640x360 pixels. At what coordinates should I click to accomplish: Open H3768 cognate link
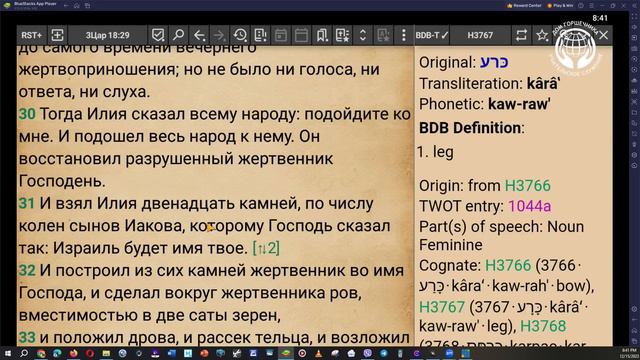click(x=543, y=326)
